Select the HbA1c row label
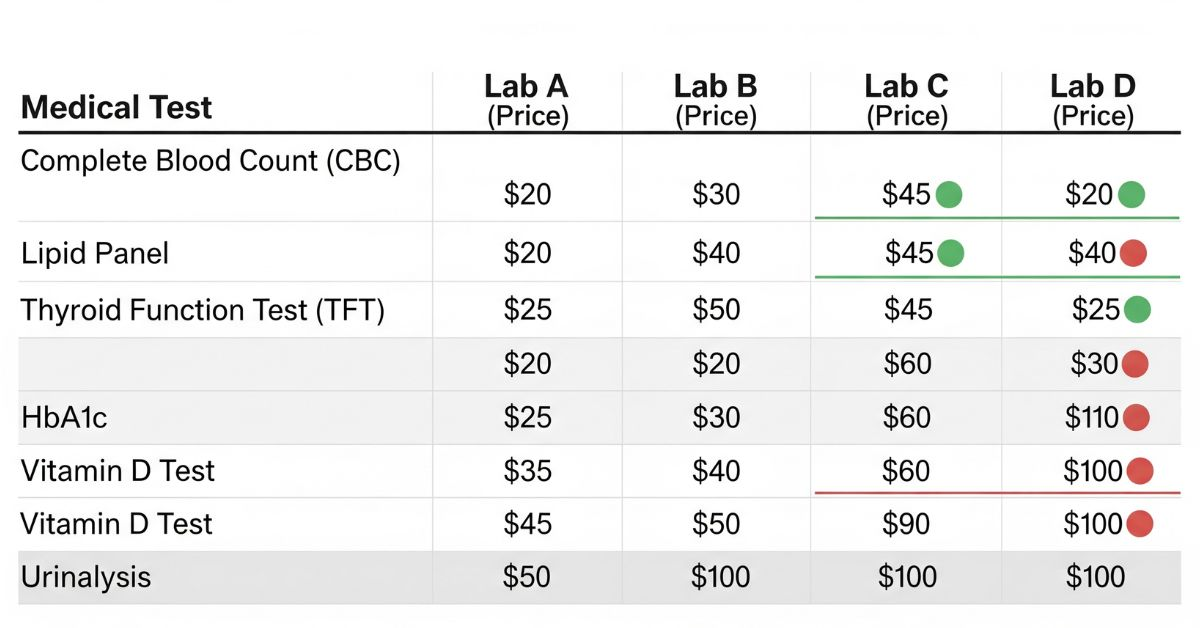Image resolution: width=1200 pixels, height=628 pixels. (64, 417)
